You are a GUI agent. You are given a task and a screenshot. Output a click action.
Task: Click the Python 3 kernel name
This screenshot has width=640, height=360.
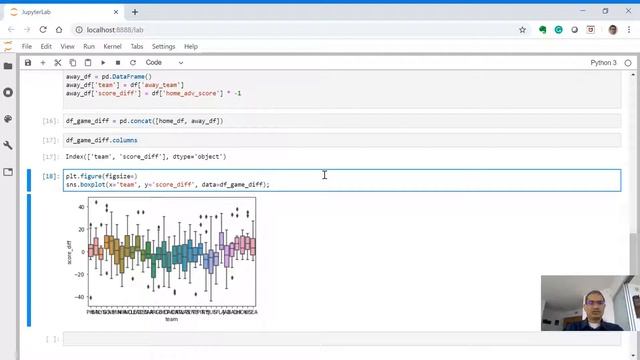pos(603,63)
